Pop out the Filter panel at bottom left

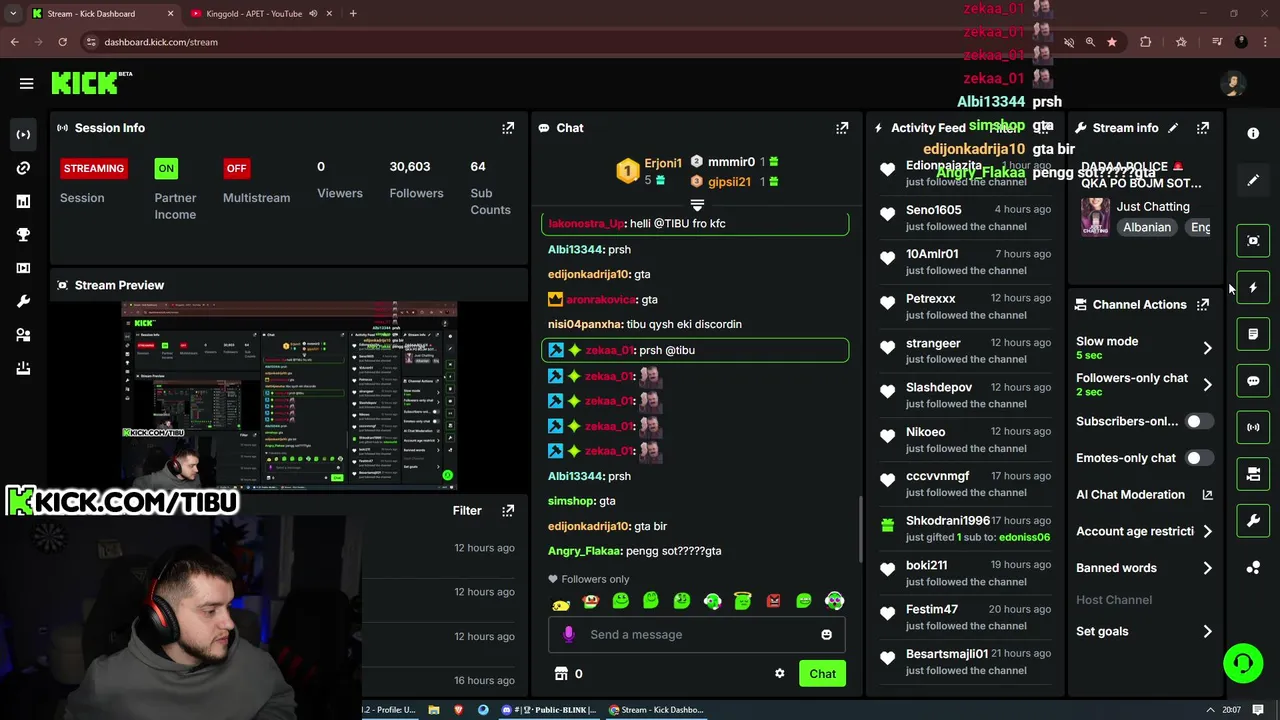508,510
